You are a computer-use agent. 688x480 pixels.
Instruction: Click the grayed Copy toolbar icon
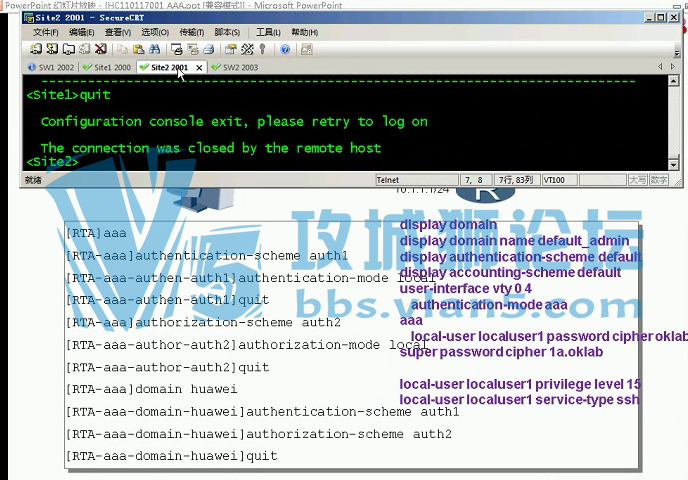click(x=122, y=49)
